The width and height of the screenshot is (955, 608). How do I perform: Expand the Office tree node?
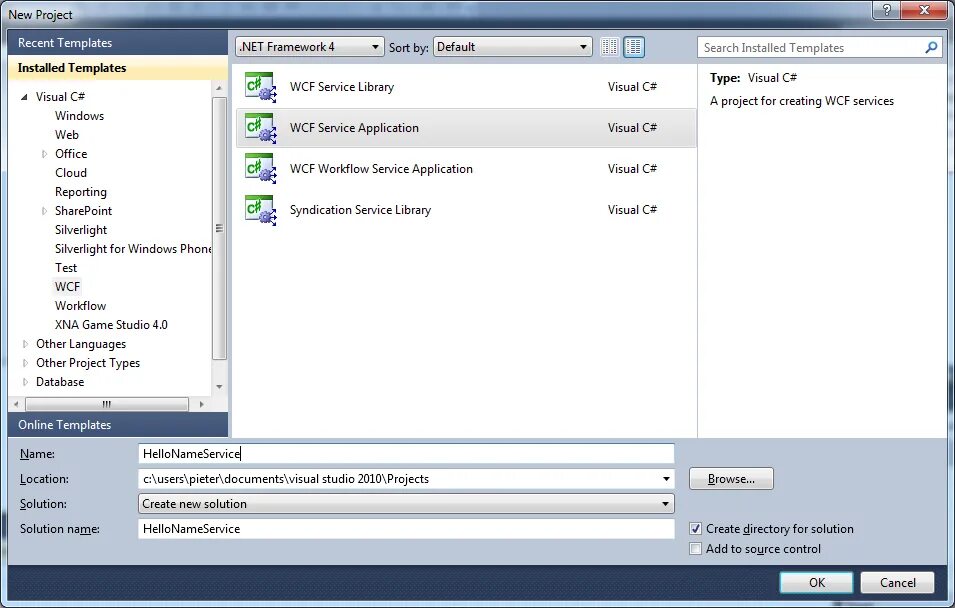click(44, 154)
